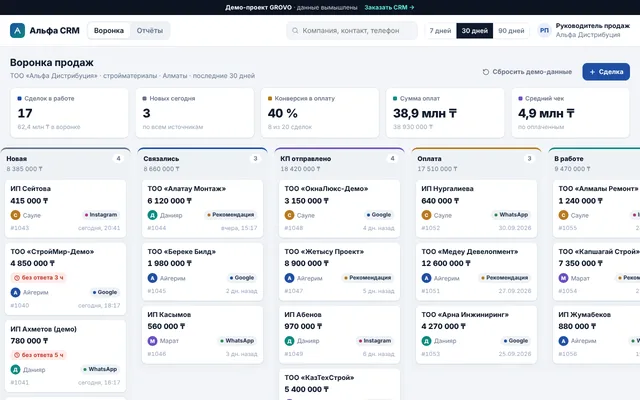Click the reset icon beside Сбросить демо-данные
This screenshot has height=400, width=640.
[486, 72]
